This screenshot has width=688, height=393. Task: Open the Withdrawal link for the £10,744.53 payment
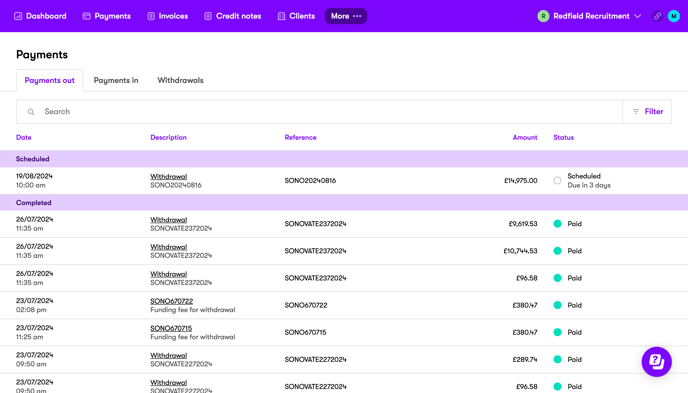(168, 247)
